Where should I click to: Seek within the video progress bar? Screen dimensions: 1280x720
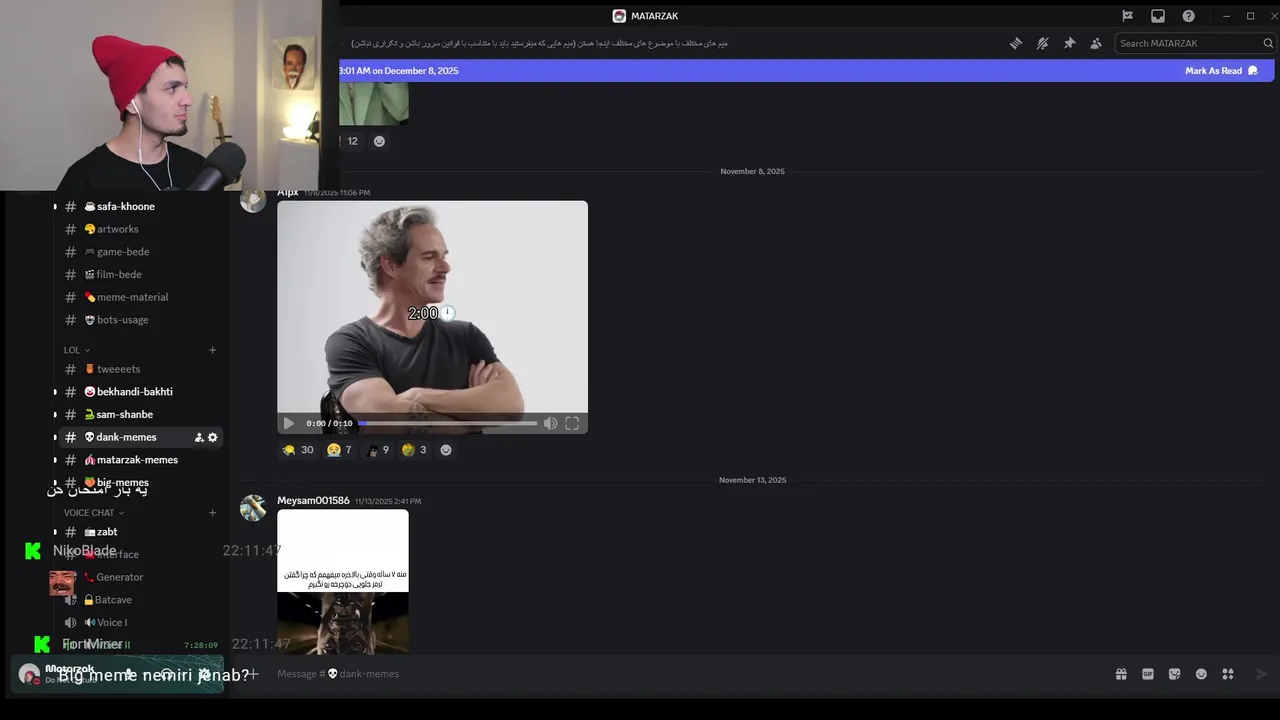[447, 423]
